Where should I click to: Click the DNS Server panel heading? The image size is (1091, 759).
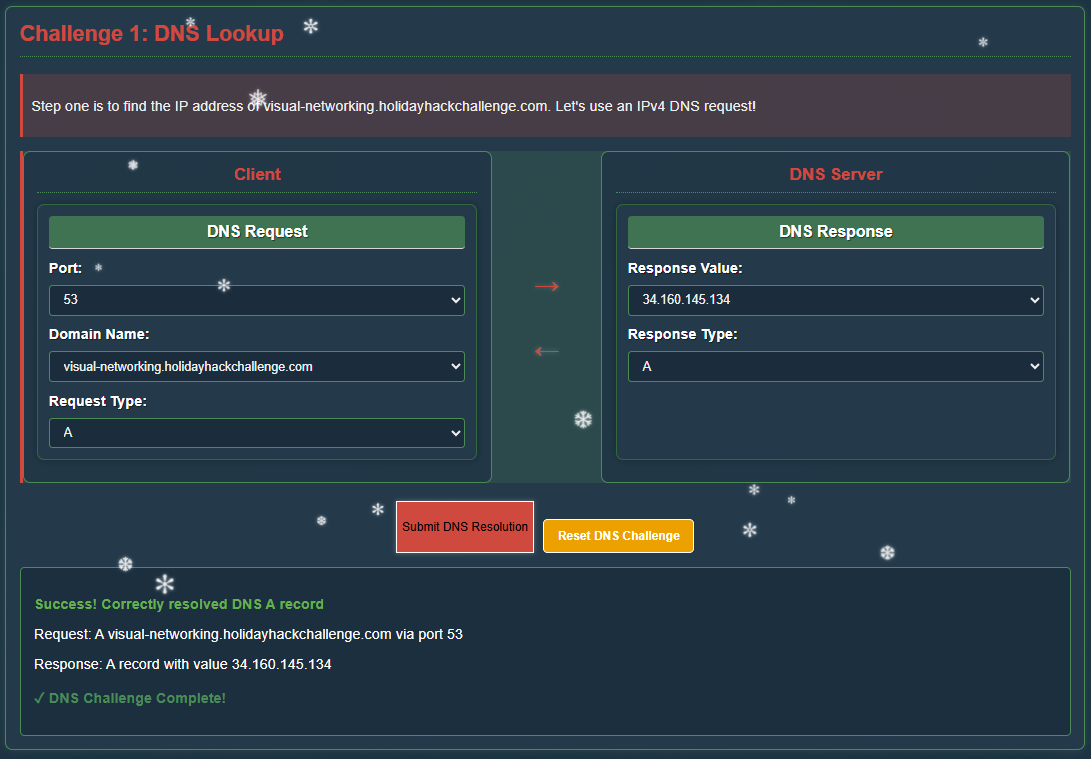coord(835,174)
